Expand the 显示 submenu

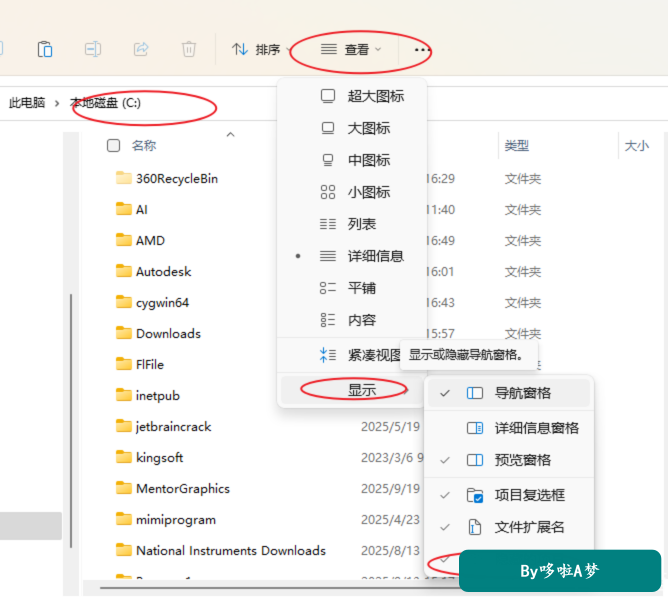[x=350, y=390]
